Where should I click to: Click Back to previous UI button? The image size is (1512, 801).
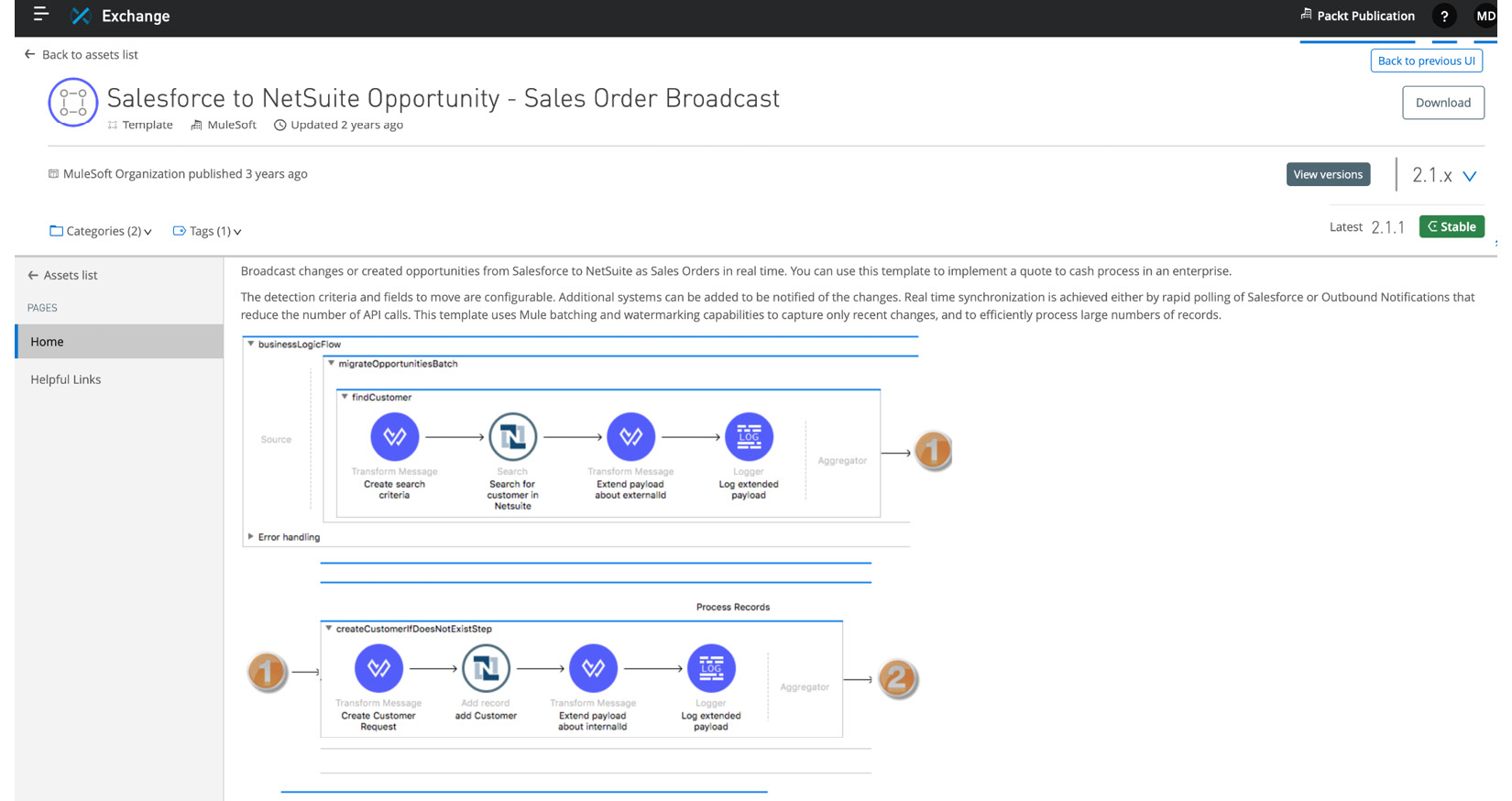click(x=1426, y=60)
